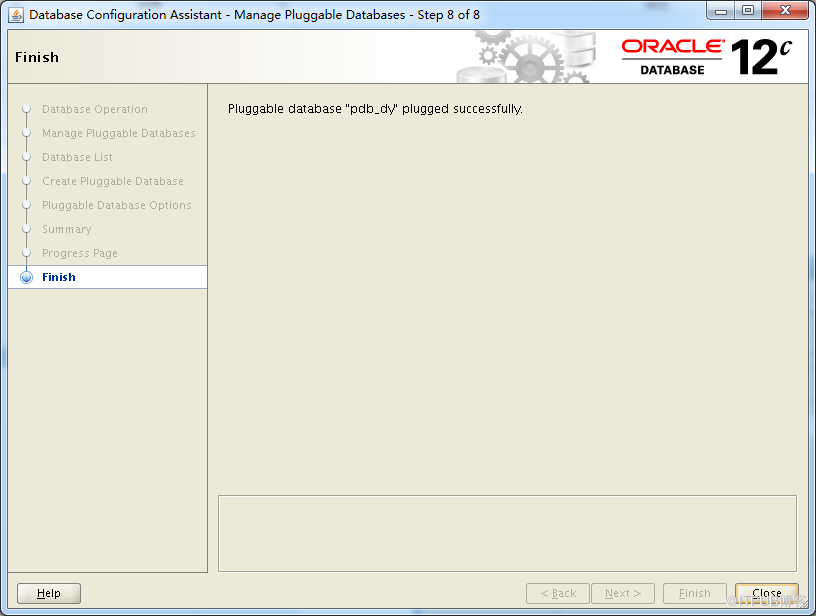The height and width of the screenshot is (616, 816).
Task: Open Help
Action: (x=48, y=593)
